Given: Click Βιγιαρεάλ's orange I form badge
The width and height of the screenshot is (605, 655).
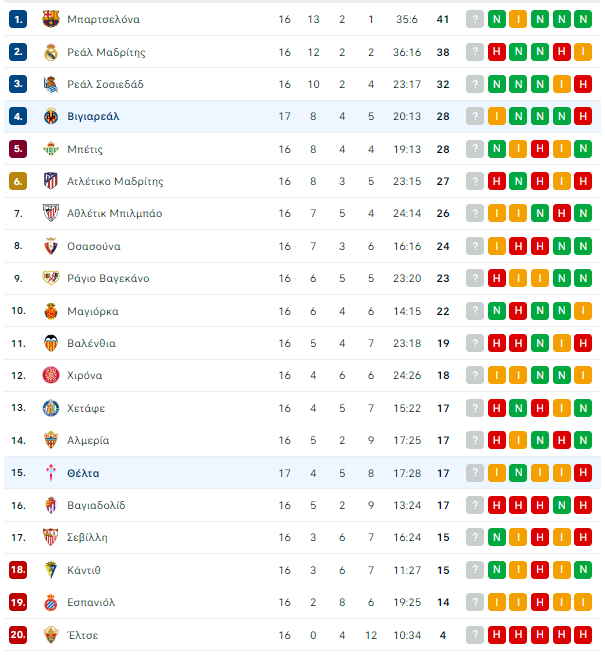Looking at the screenshot, I should tap(497, 117).
